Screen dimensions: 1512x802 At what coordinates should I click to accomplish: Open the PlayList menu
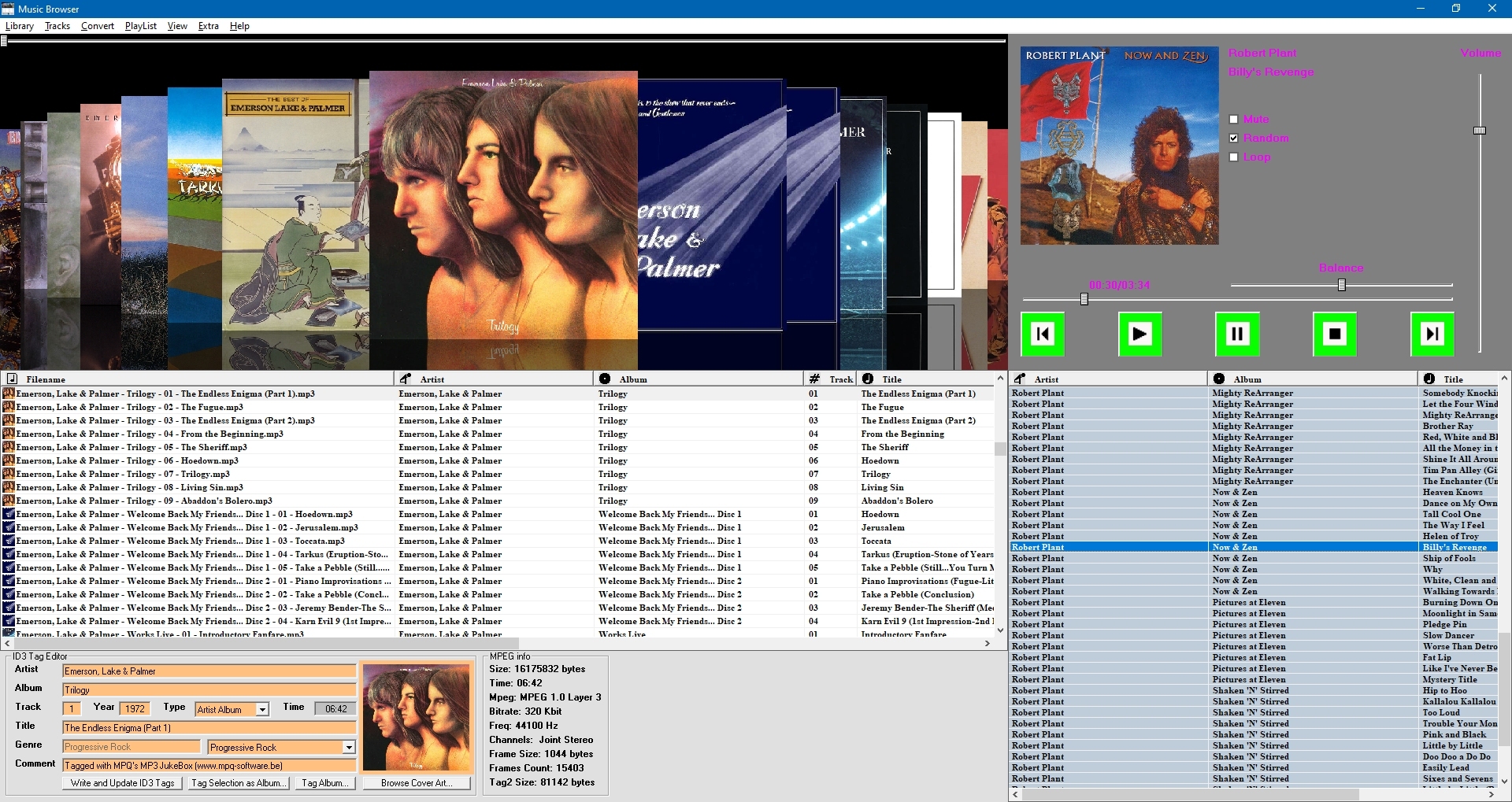140,25
